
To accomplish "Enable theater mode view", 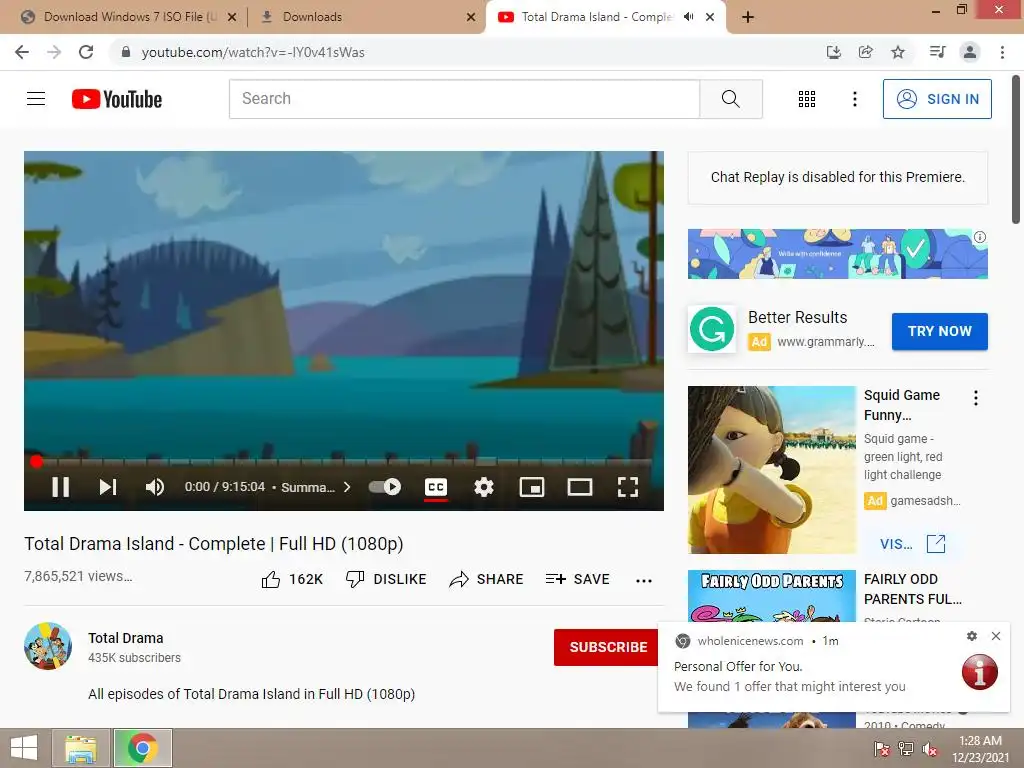I will coord(580,487).
